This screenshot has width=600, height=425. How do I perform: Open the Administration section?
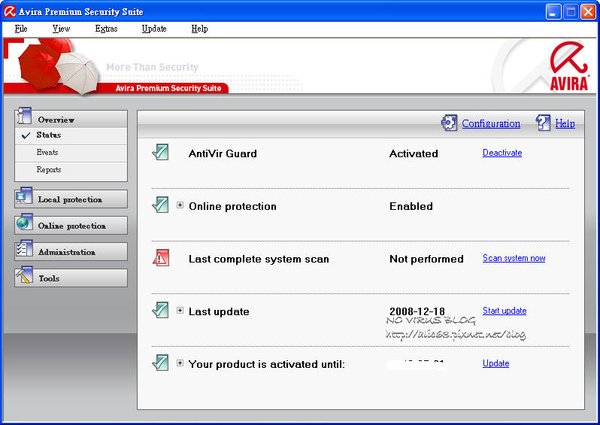71,252
